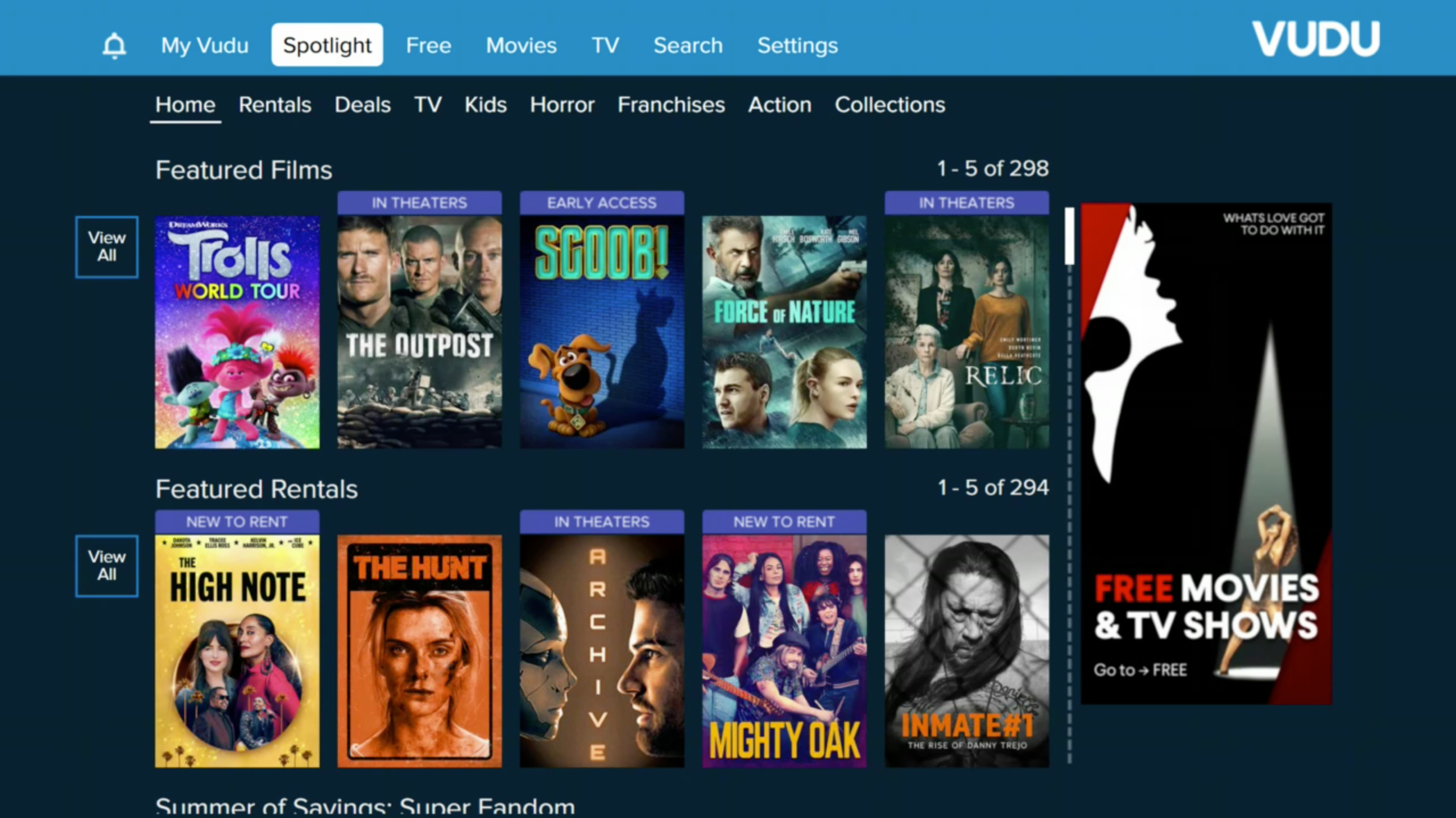Select the Spotlight highlighted icon
The height and width of the screenshot is (818, 1456).
326,45
